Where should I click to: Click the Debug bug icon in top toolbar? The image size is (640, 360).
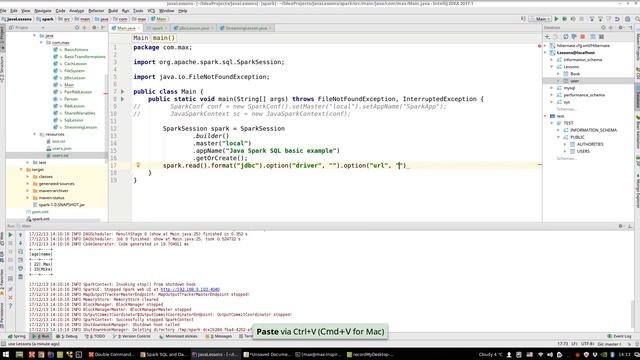564,19
